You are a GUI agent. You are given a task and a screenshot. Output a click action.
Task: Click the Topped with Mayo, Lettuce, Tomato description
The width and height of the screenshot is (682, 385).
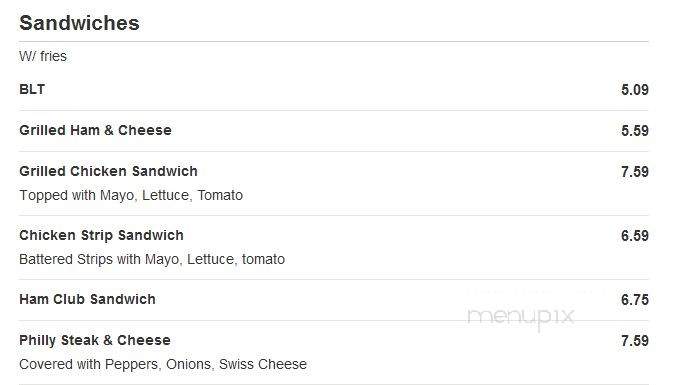pos(131,195)
